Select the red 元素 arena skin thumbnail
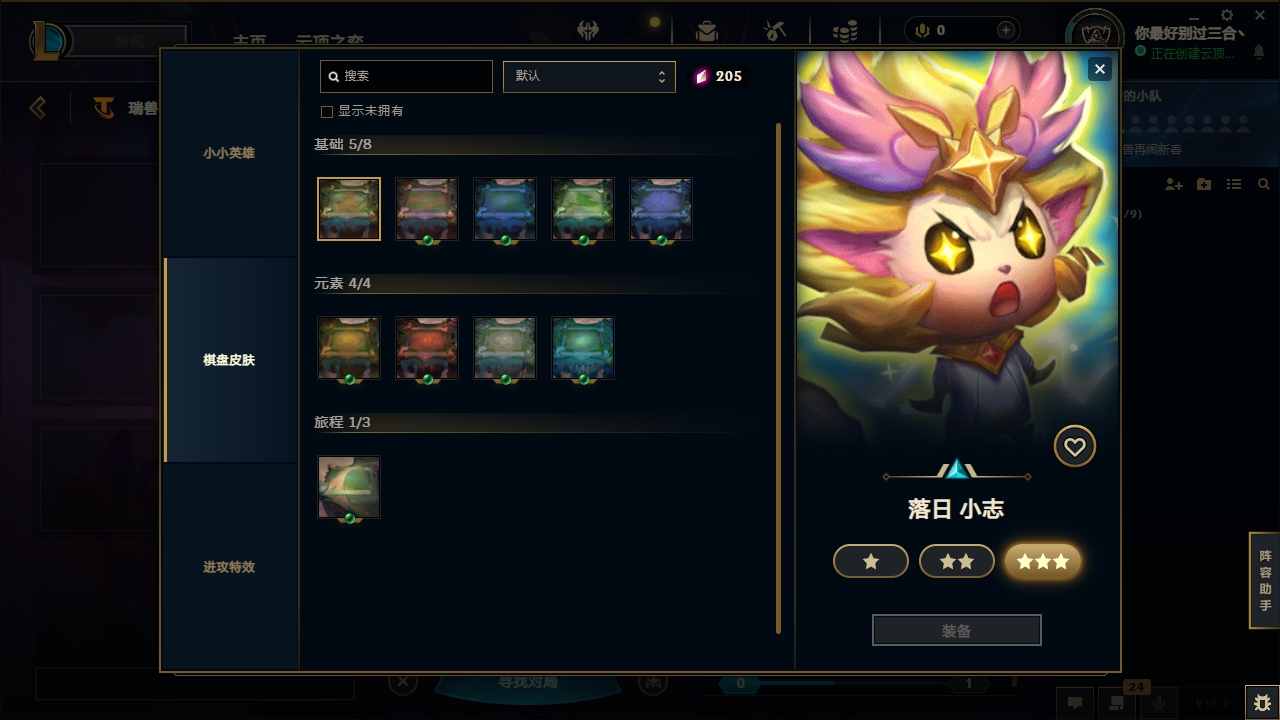This screenshot has width=1280, height=720. coord(427,348)
